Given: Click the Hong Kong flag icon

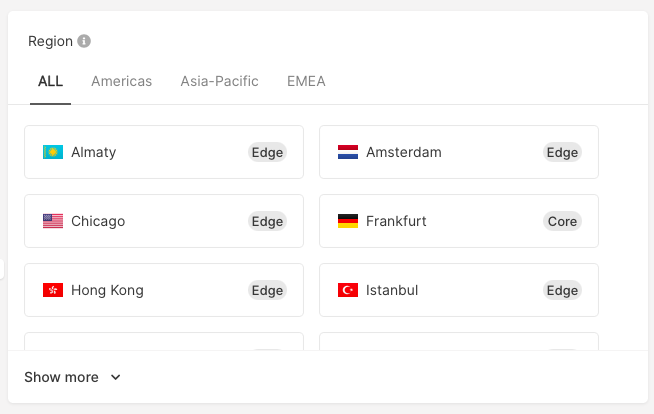Looking at the screenshot, I should (53, 290).
